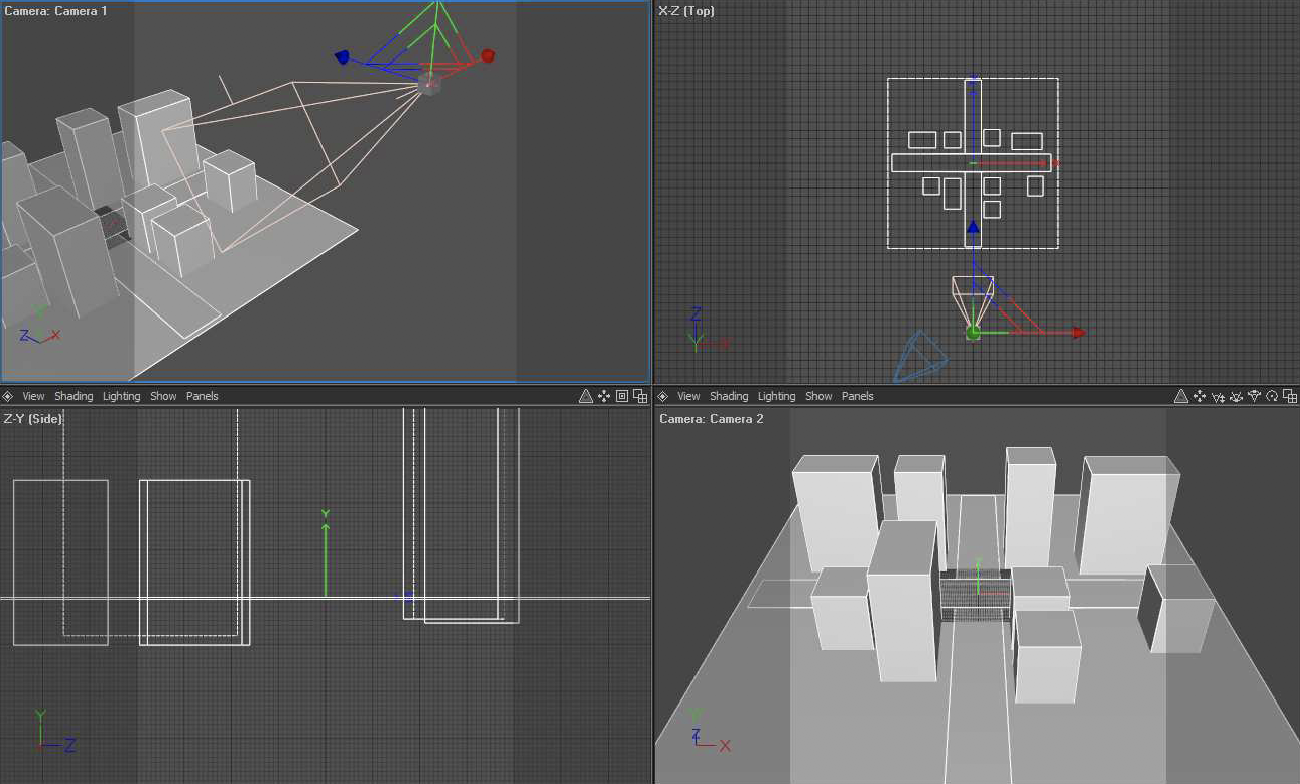The width and height of the screenshot is (1300, 784).
Task: Click the Camera: Camera 2 viewport label
Action: click(711, 418)
